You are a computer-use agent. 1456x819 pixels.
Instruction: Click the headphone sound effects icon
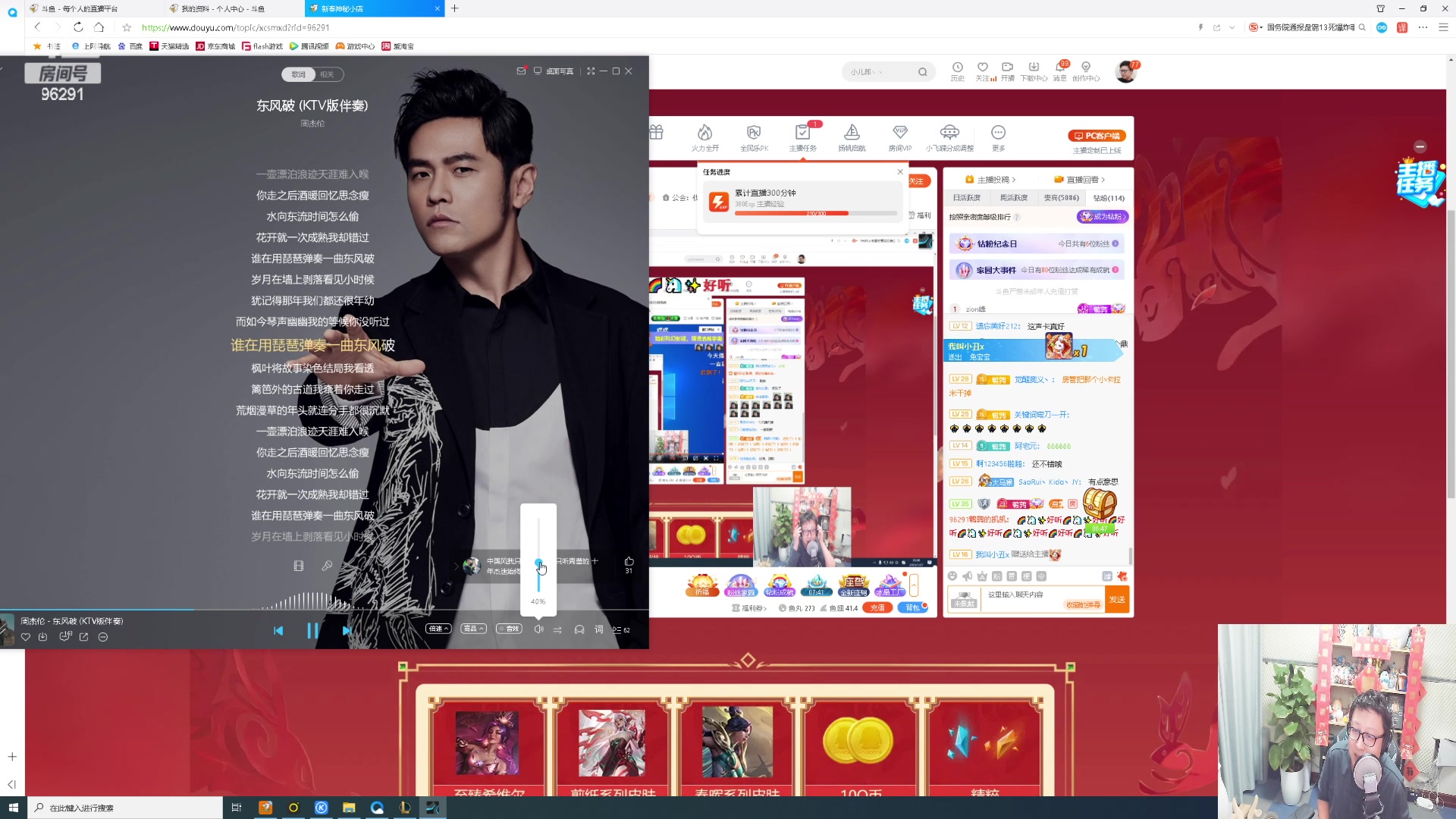pos(579,629)
